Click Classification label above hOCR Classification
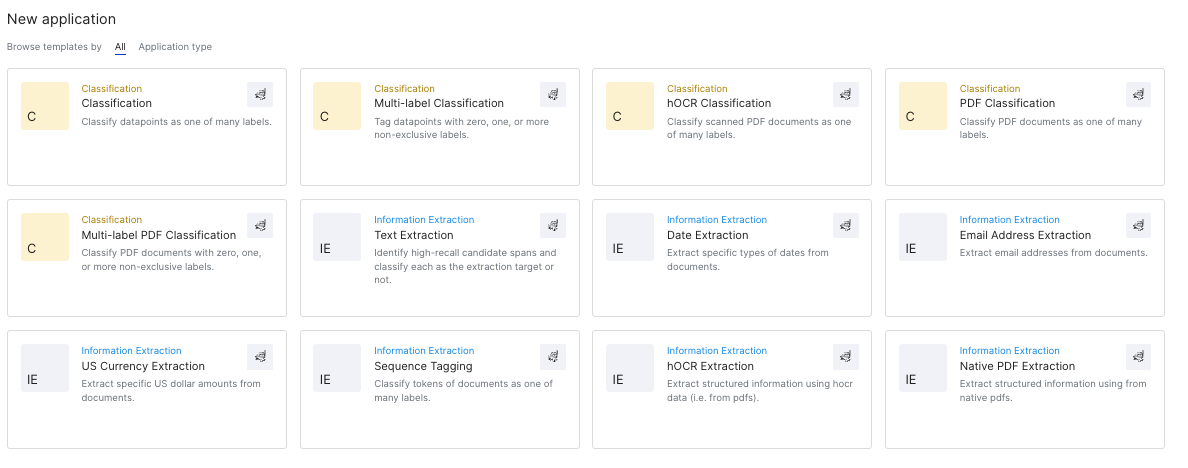Viewport: 1188px width, 468px height. (697, 89)
